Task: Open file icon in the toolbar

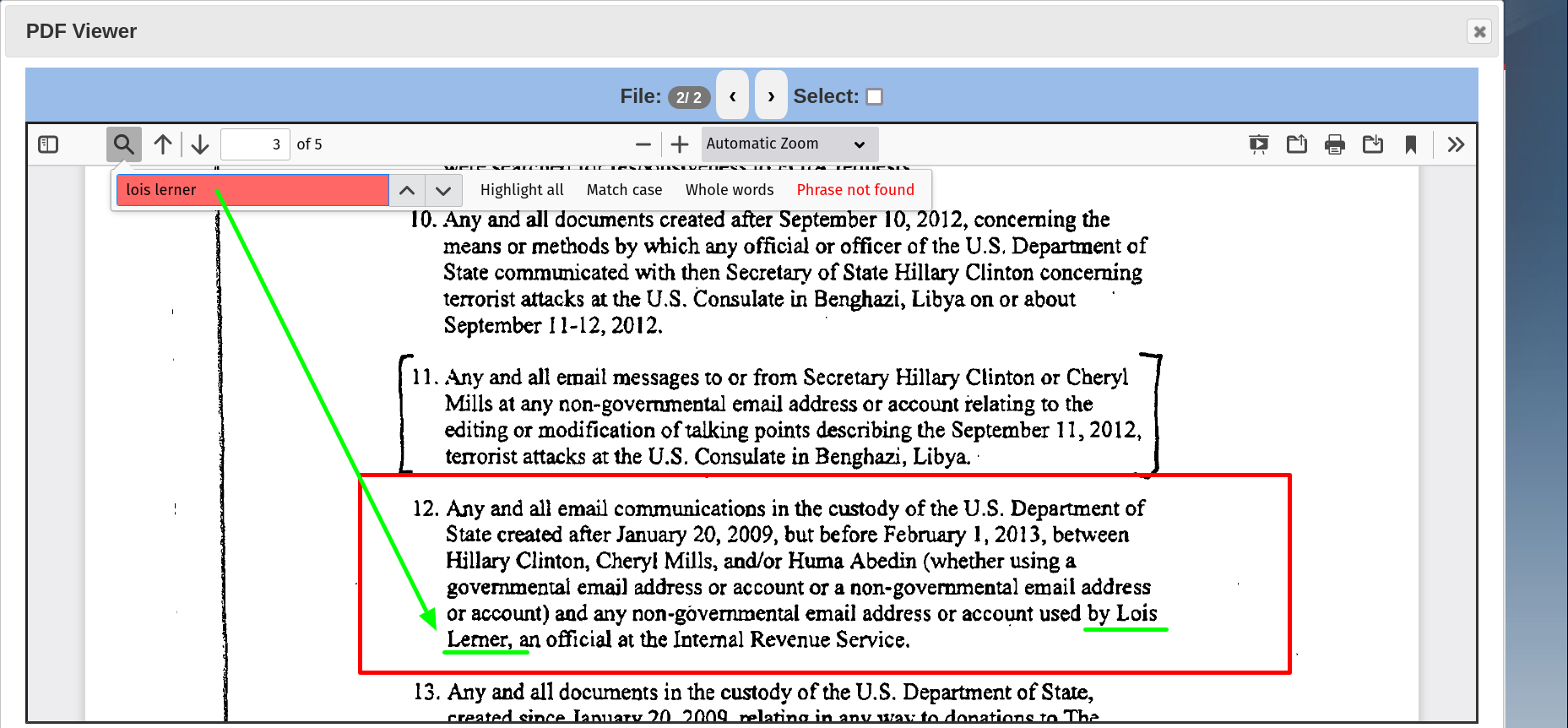Action: point(1297,144)
